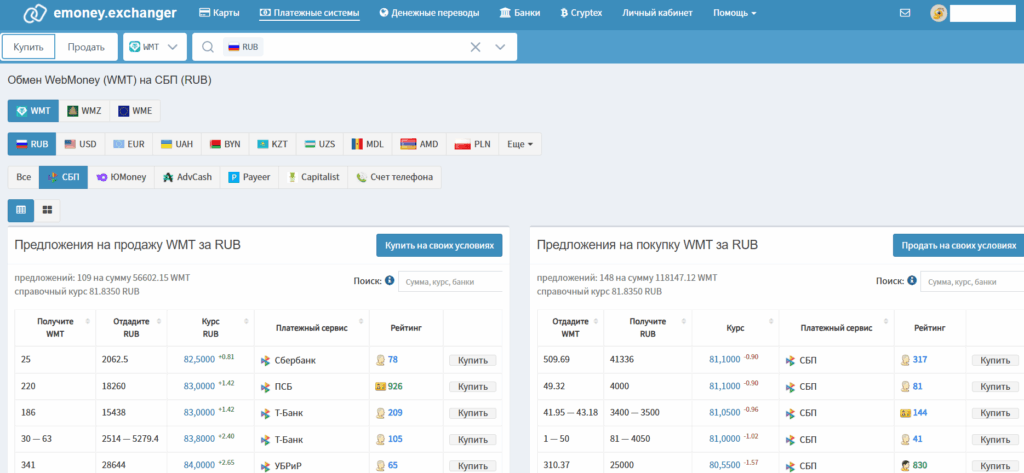Viewport: 1024px width, 473px height.
Task: Select the MDL flag currency
Action: [368, 144]
